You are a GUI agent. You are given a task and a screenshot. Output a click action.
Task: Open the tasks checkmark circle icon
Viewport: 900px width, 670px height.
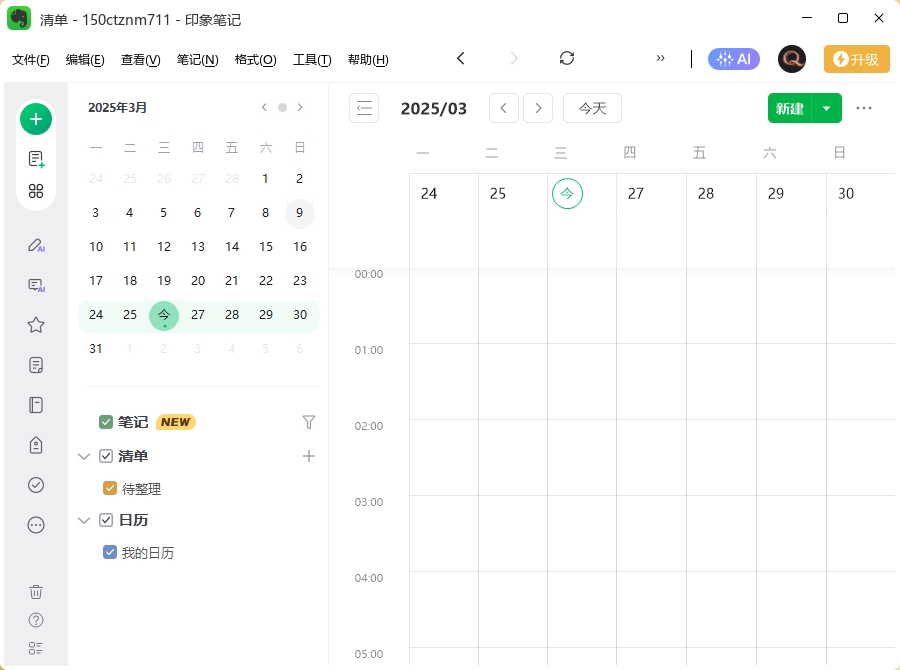click(x=36, y=485)
